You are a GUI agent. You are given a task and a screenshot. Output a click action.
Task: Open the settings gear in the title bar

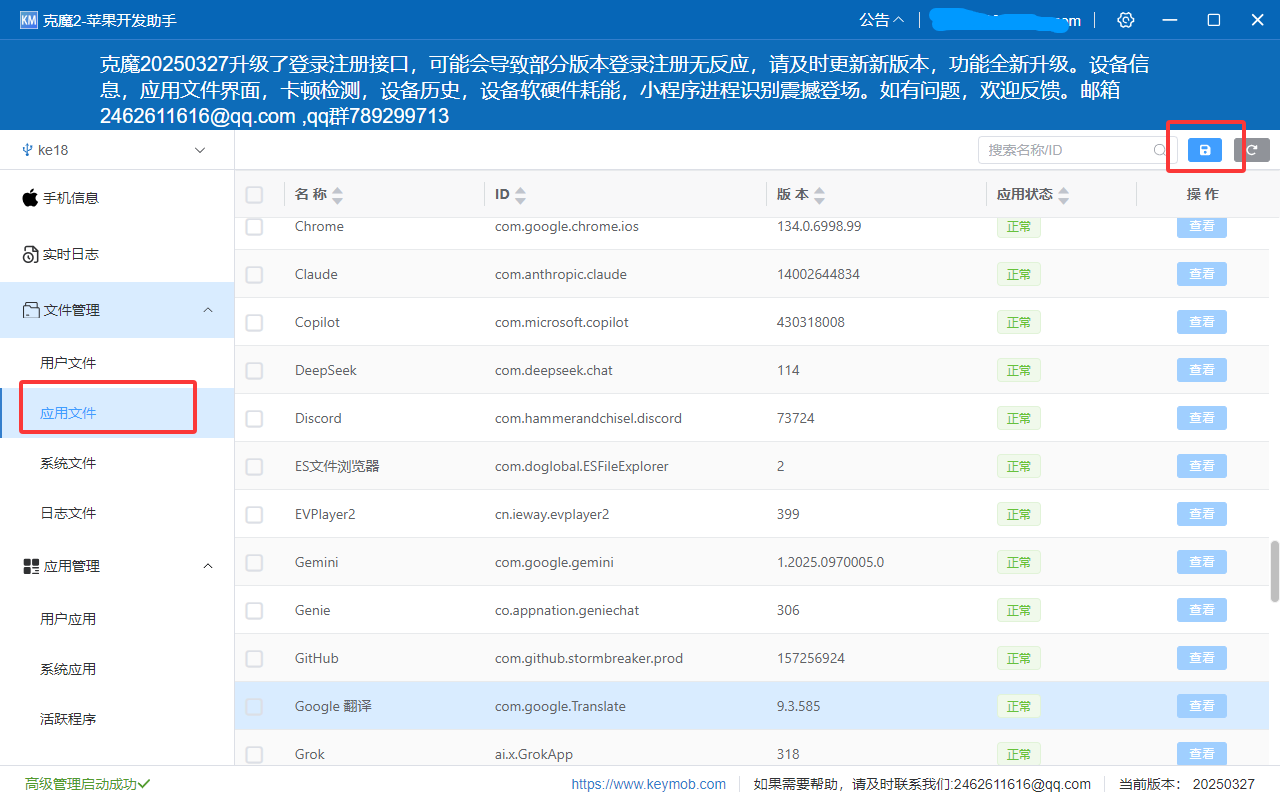pyautogui.click(x=1126, y=19)
